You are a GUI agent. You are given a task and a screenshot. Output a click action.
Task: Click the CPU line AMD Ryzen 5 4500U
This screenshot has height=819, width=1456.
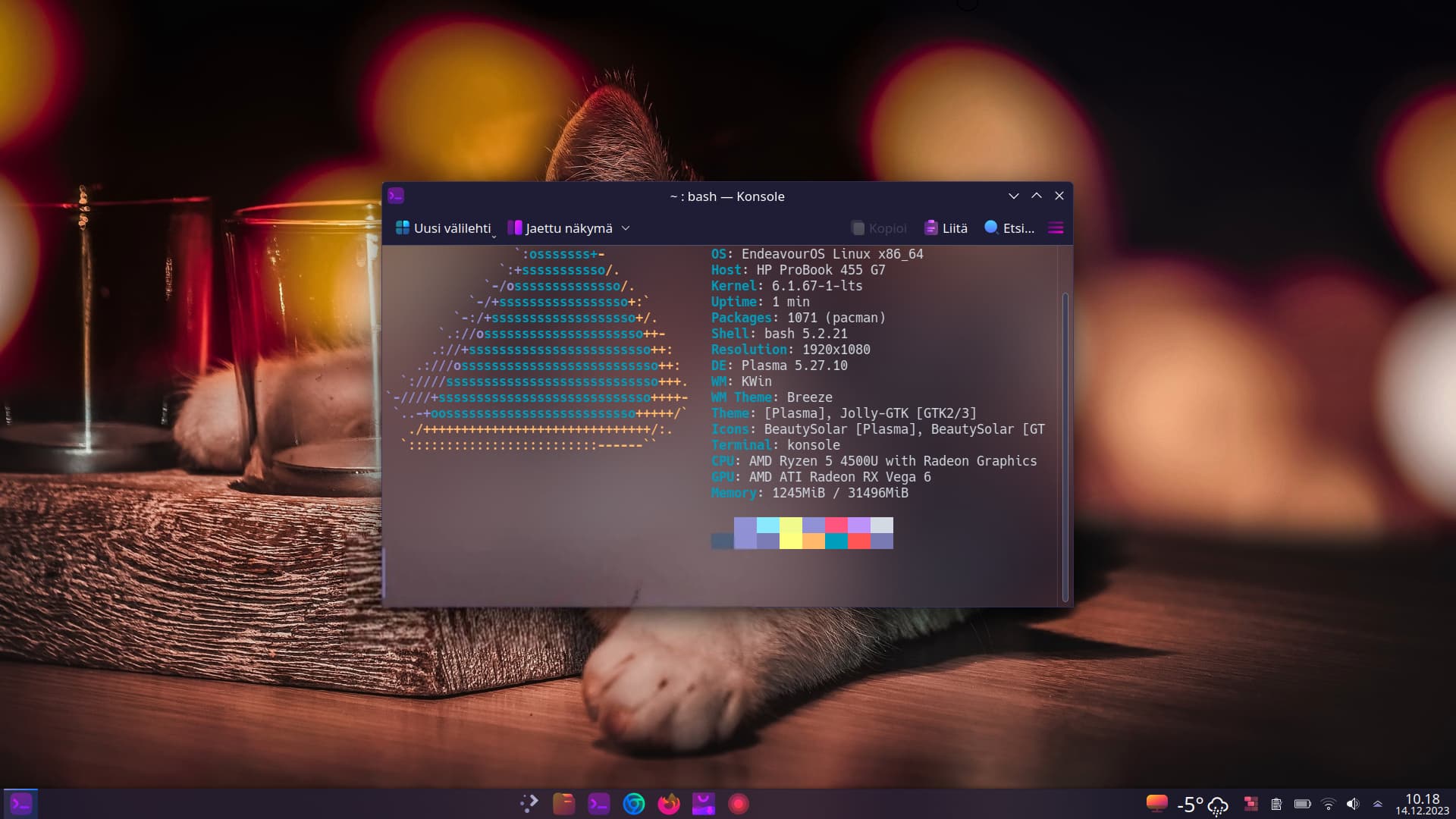click(x=874, y=461)
